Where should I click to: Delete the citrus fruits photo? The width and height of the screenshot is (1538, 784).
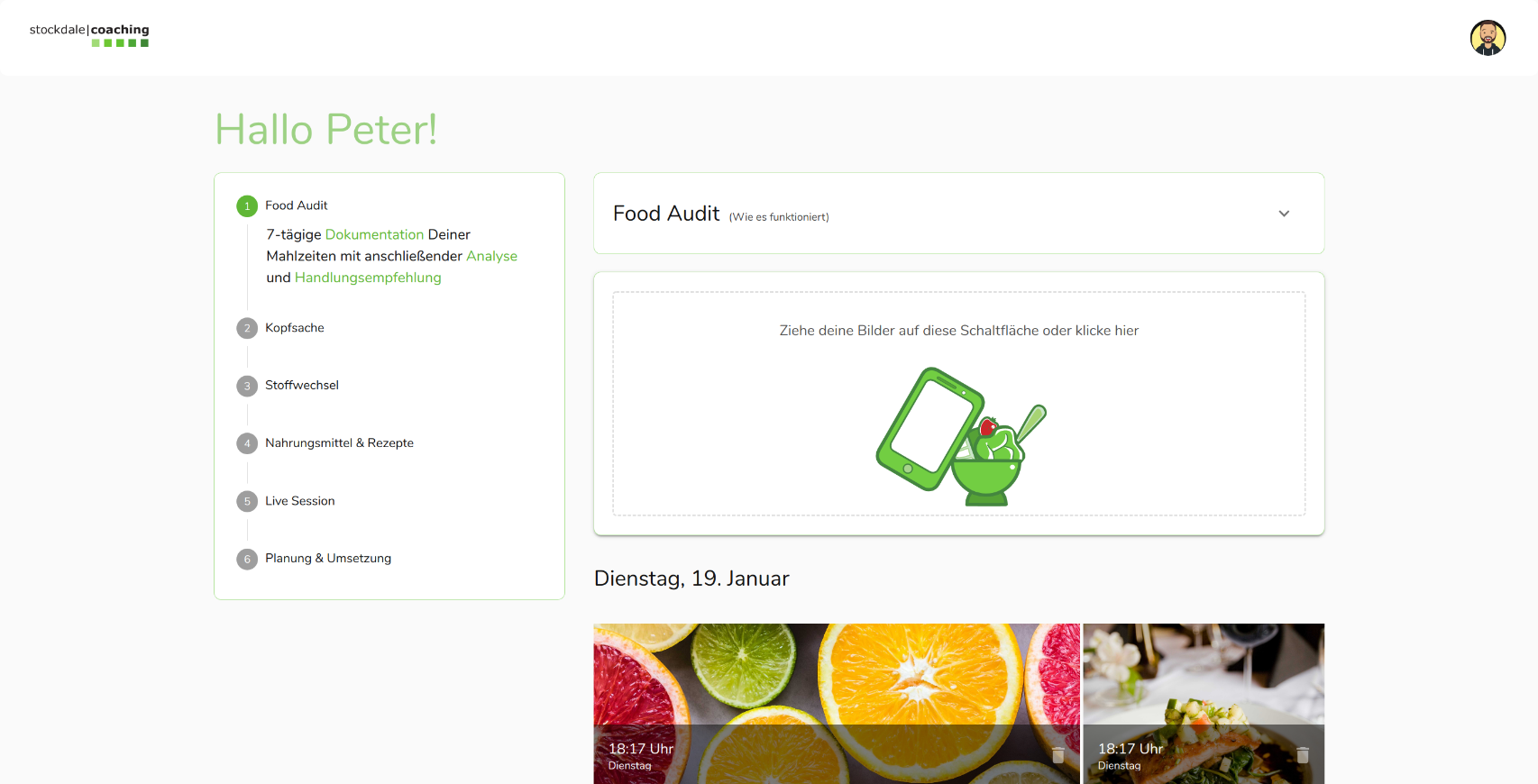[x=1058, y=754]
